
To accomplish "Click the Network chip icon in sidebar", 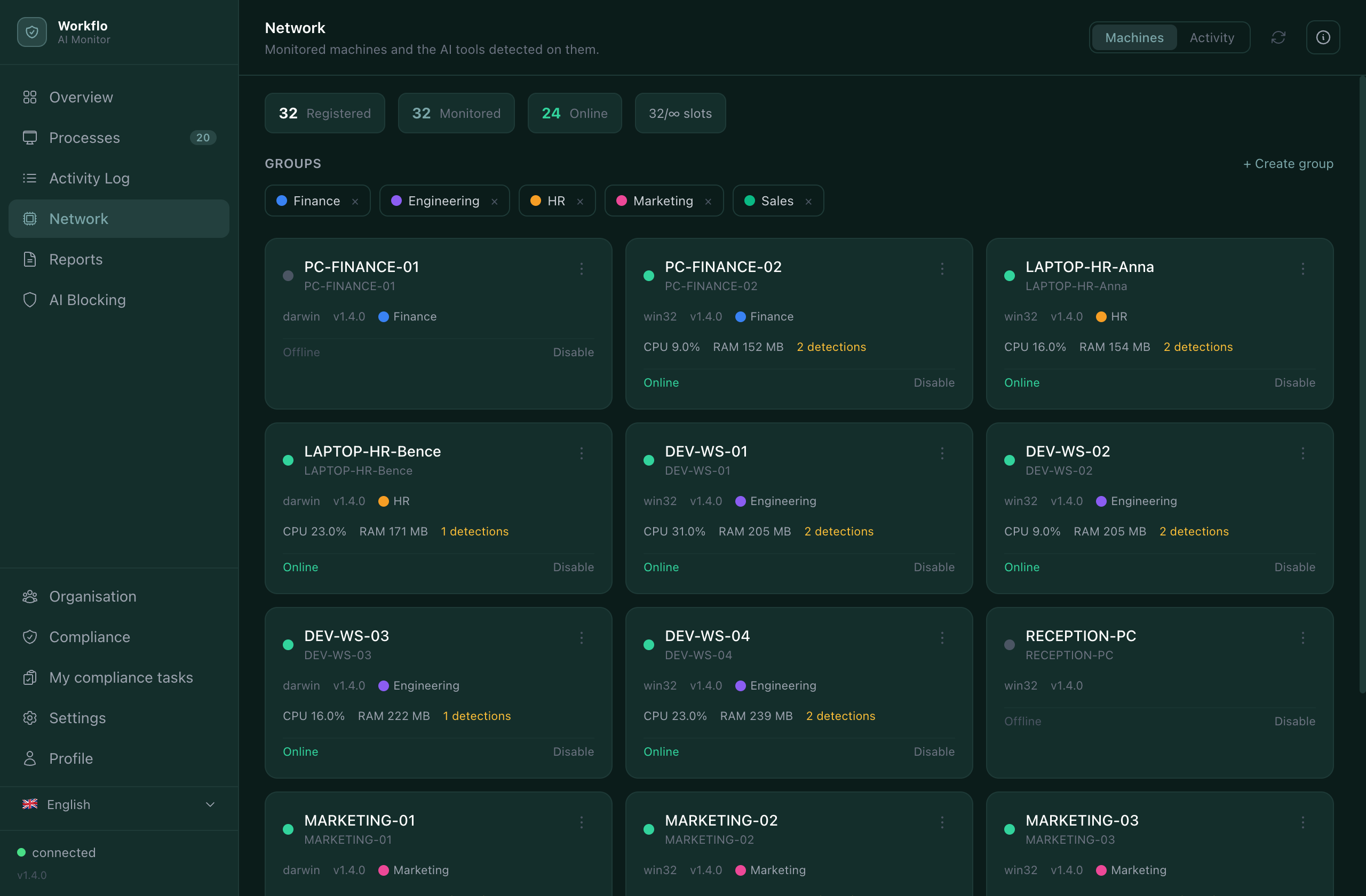I will (x=30, y=219).
